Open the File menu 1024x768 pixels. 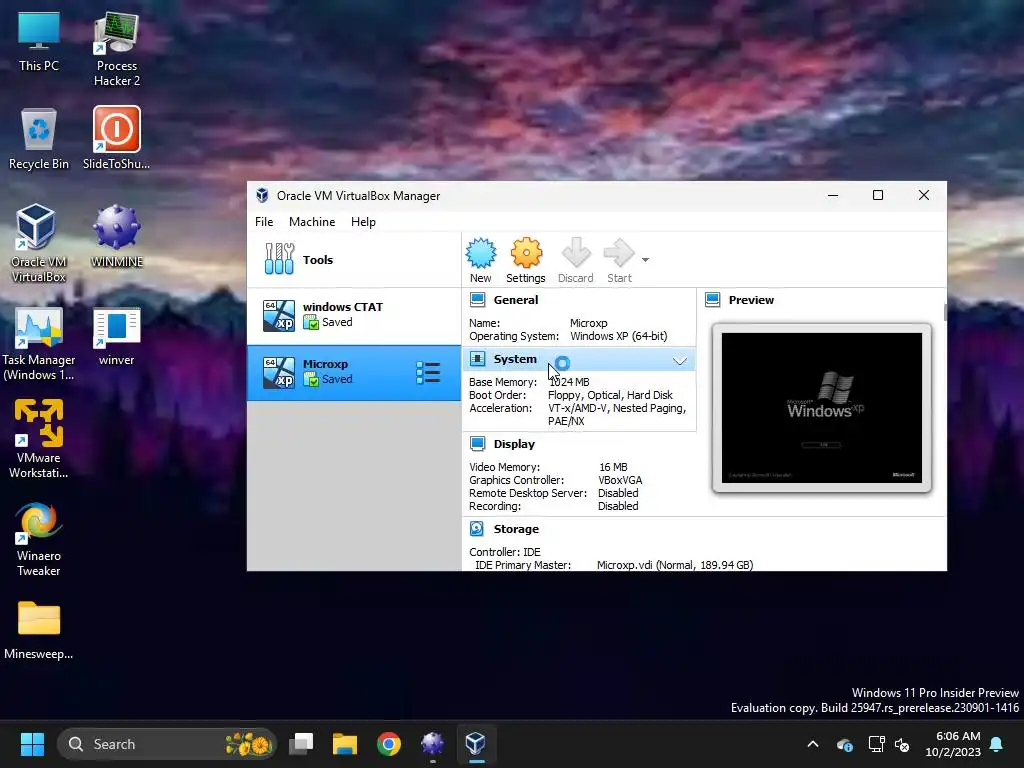click(264, 222)
